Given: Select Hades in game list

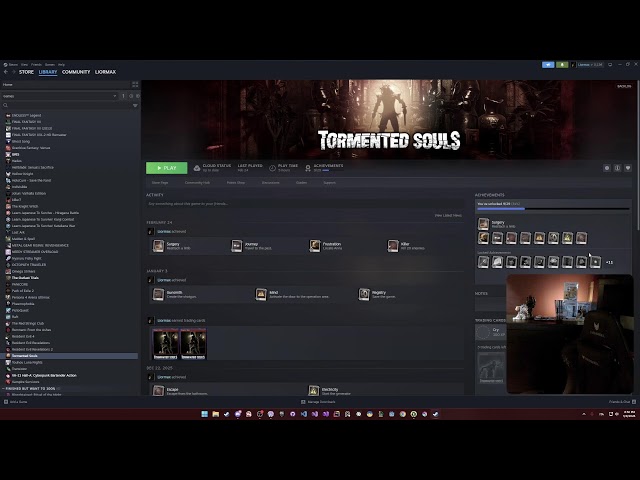Looking at the screenshot, I should (x=16, y=161).
